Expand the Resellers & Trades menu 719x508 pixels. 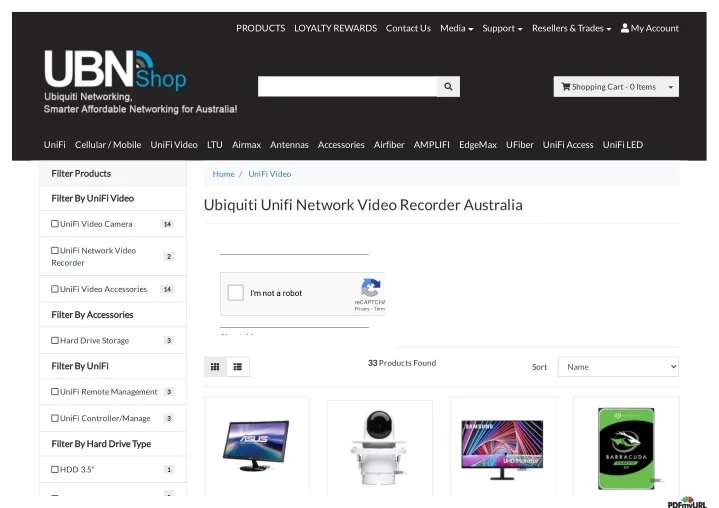click(571, 28)
